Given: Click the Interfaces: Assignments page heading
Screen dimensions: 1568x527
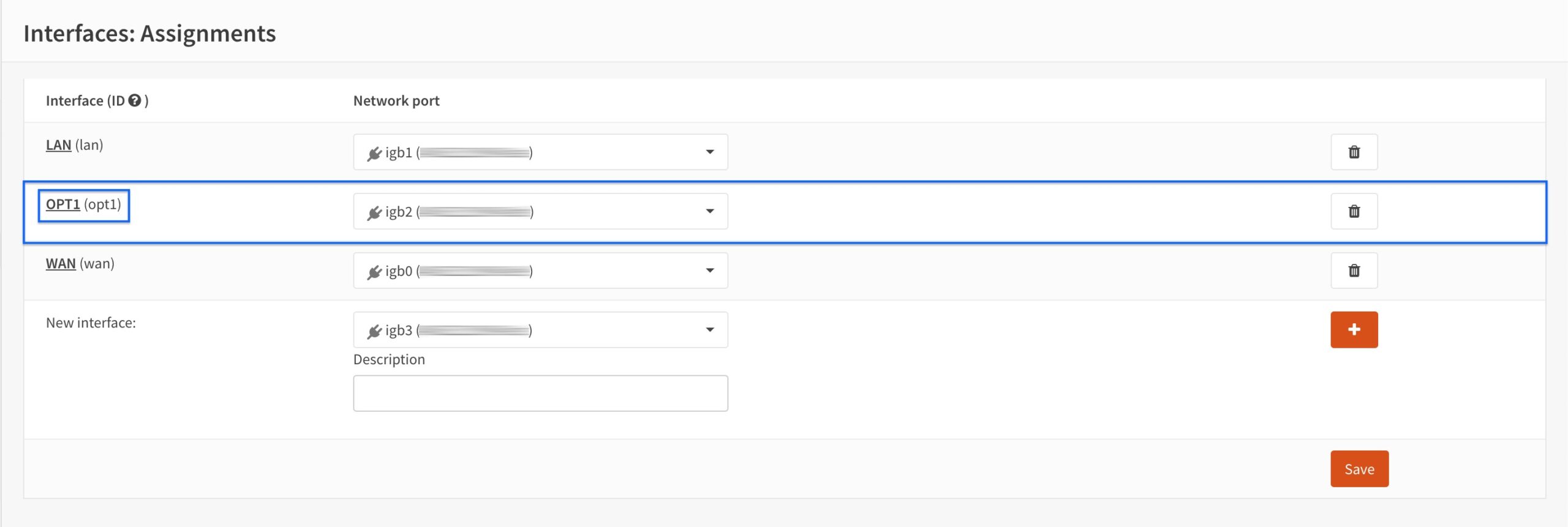Looking at the screenshot, I should click(149, 33).
